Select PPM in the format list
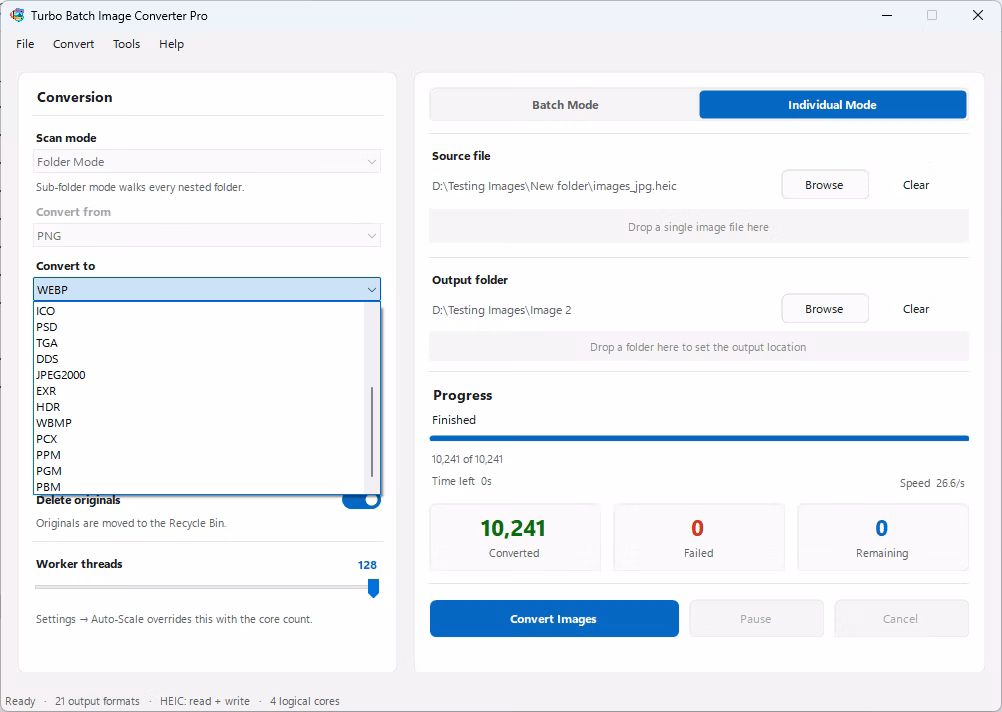 [199, 455]
